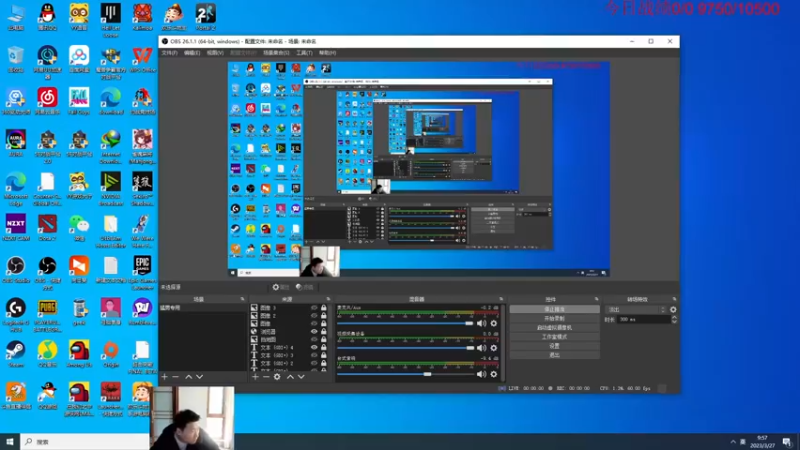Increase transition duration with up arrow
The height and width of the screenshot is (450, 800).
click(674, 317)
